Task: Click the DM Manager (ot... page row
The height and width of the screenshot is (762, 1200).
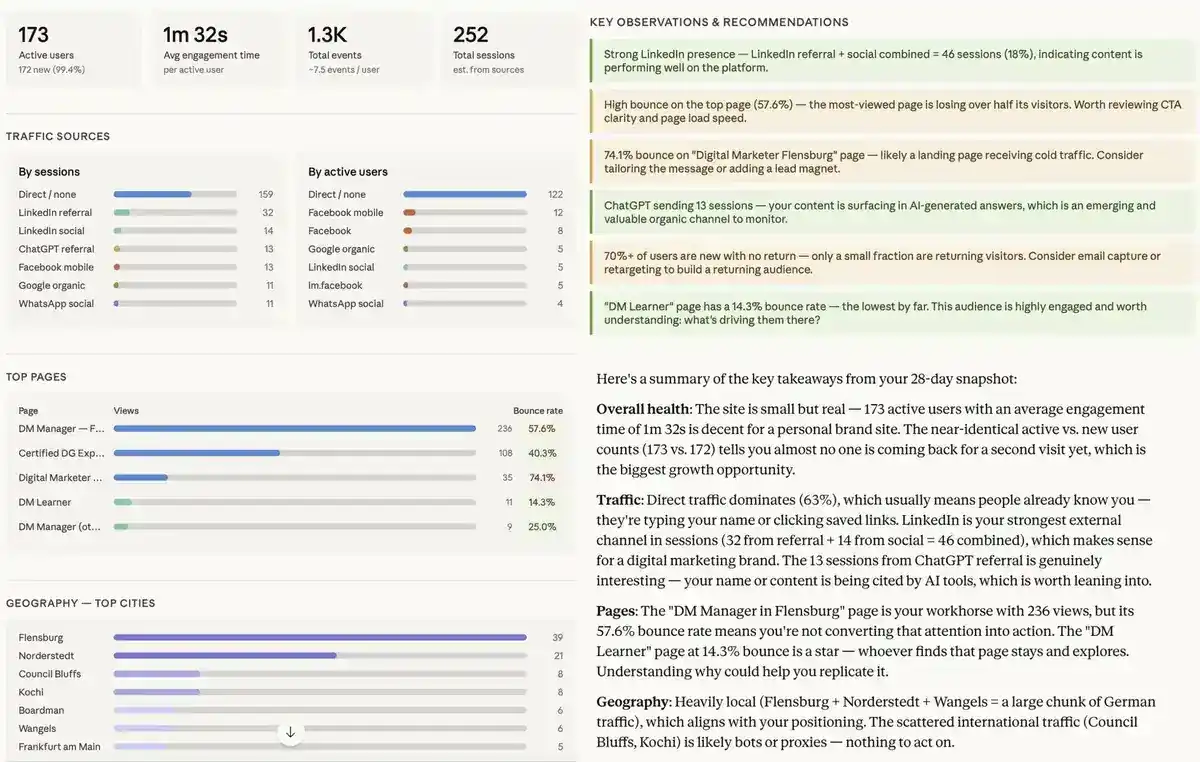Action: click(x=291, y=526)
